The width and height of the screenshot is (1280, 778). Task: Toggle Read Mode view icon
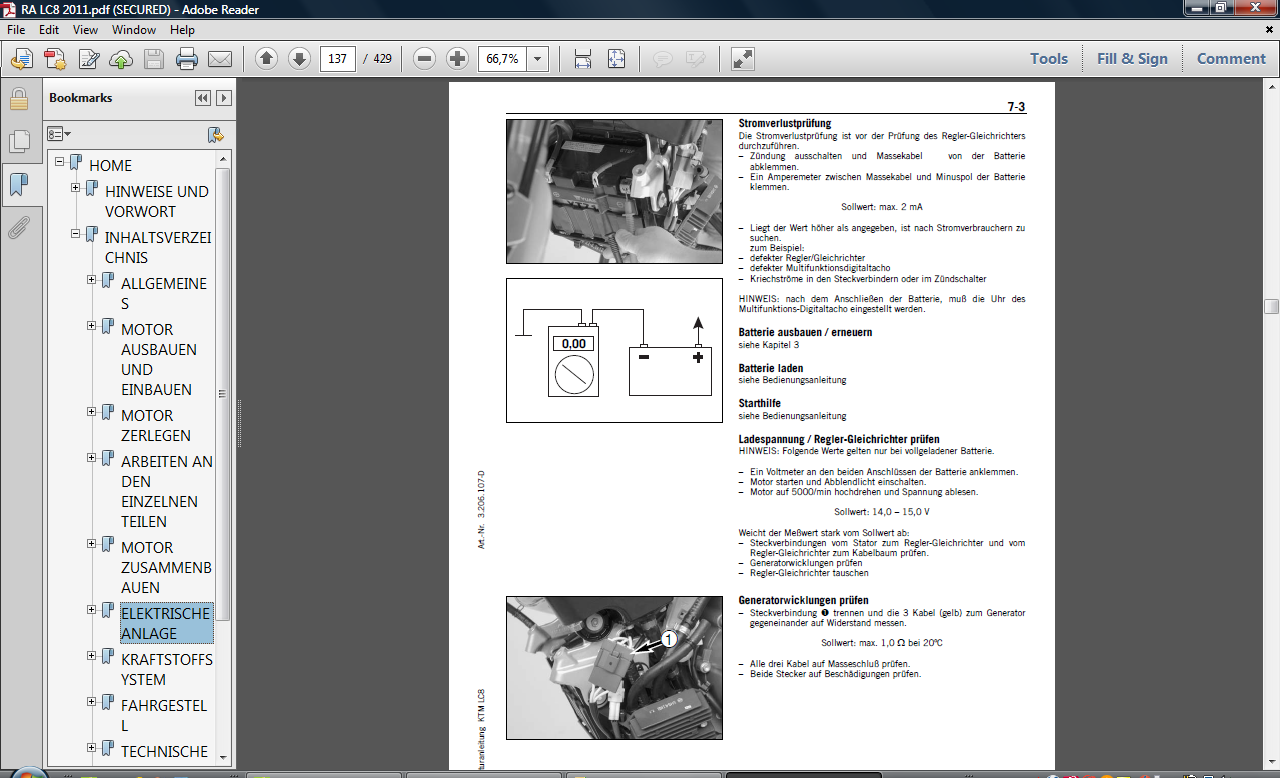coord(742,59)
